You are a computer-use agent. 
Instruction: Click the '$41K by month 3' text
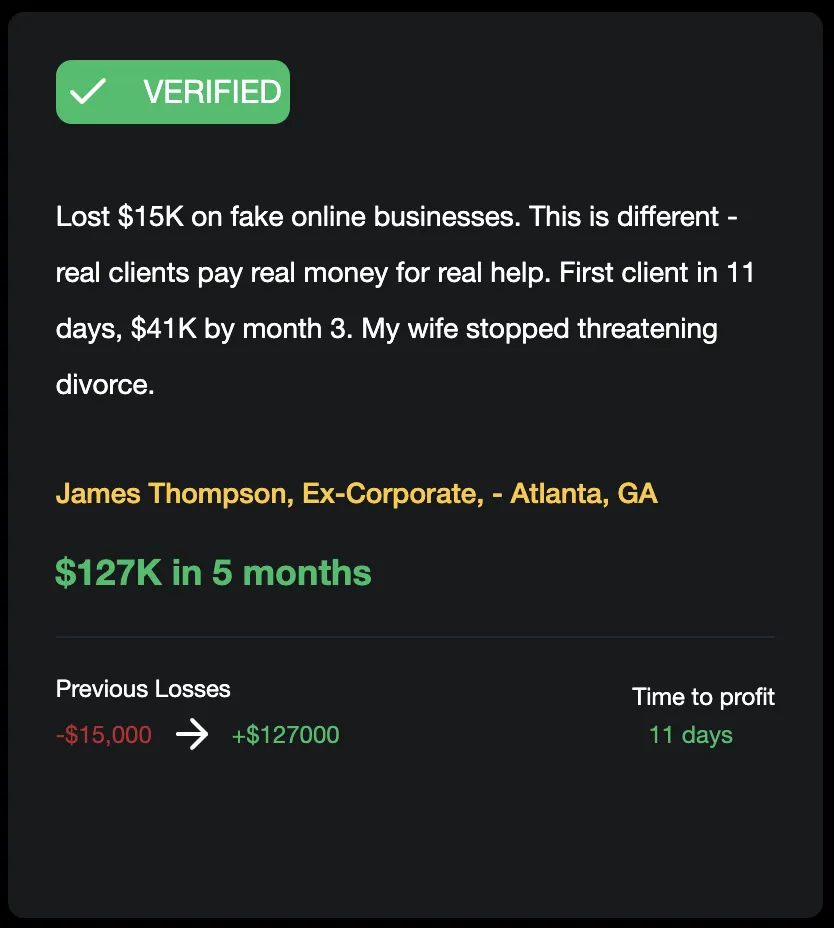tap(239, 328)
